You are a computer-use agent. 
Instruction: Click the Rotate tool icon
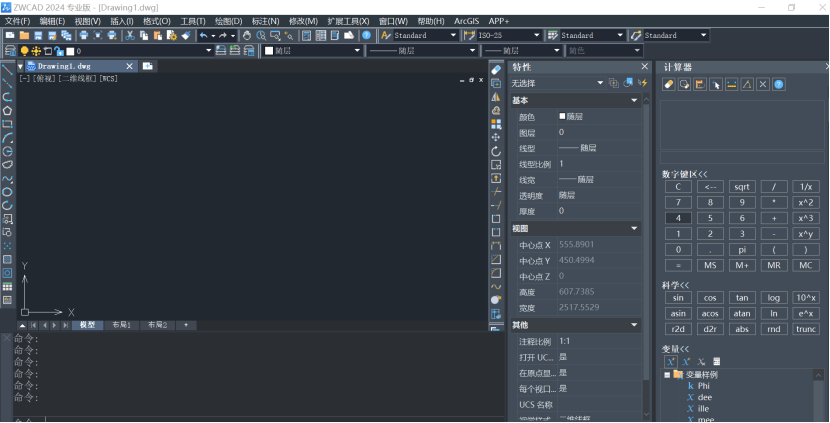click(496, 151)
